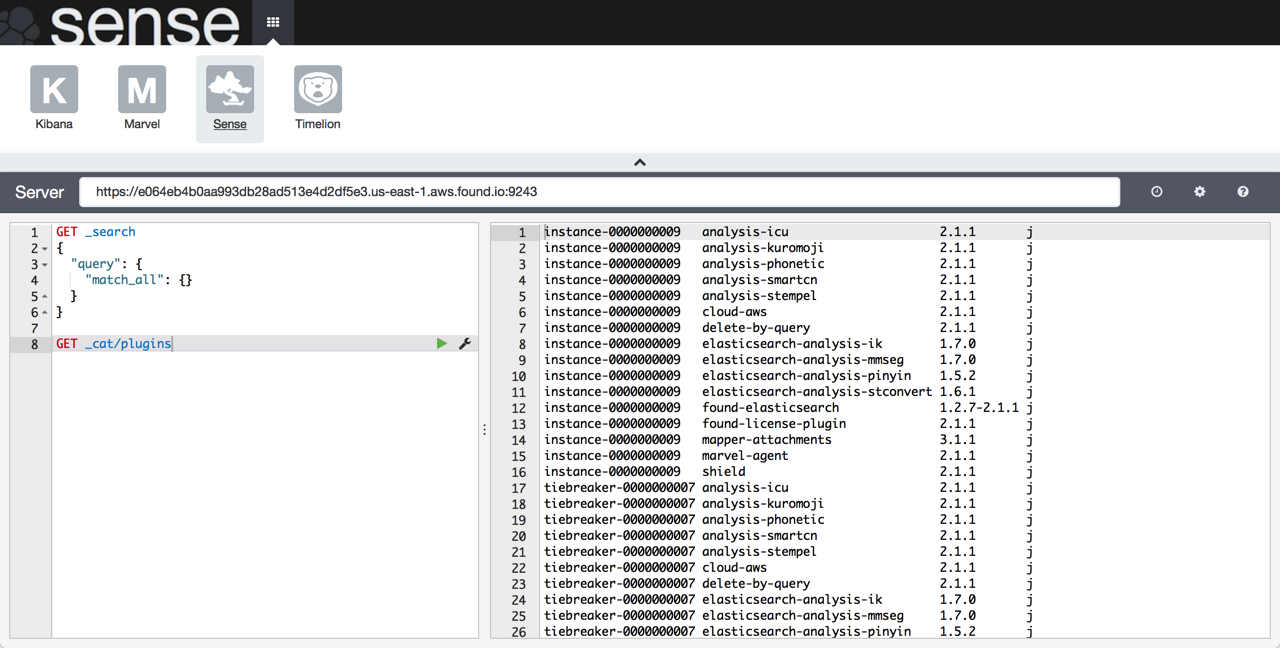Click instance row 'delete-by-query' in output
The width and height of the screenshot is (1280, 648).
[756, 328]
